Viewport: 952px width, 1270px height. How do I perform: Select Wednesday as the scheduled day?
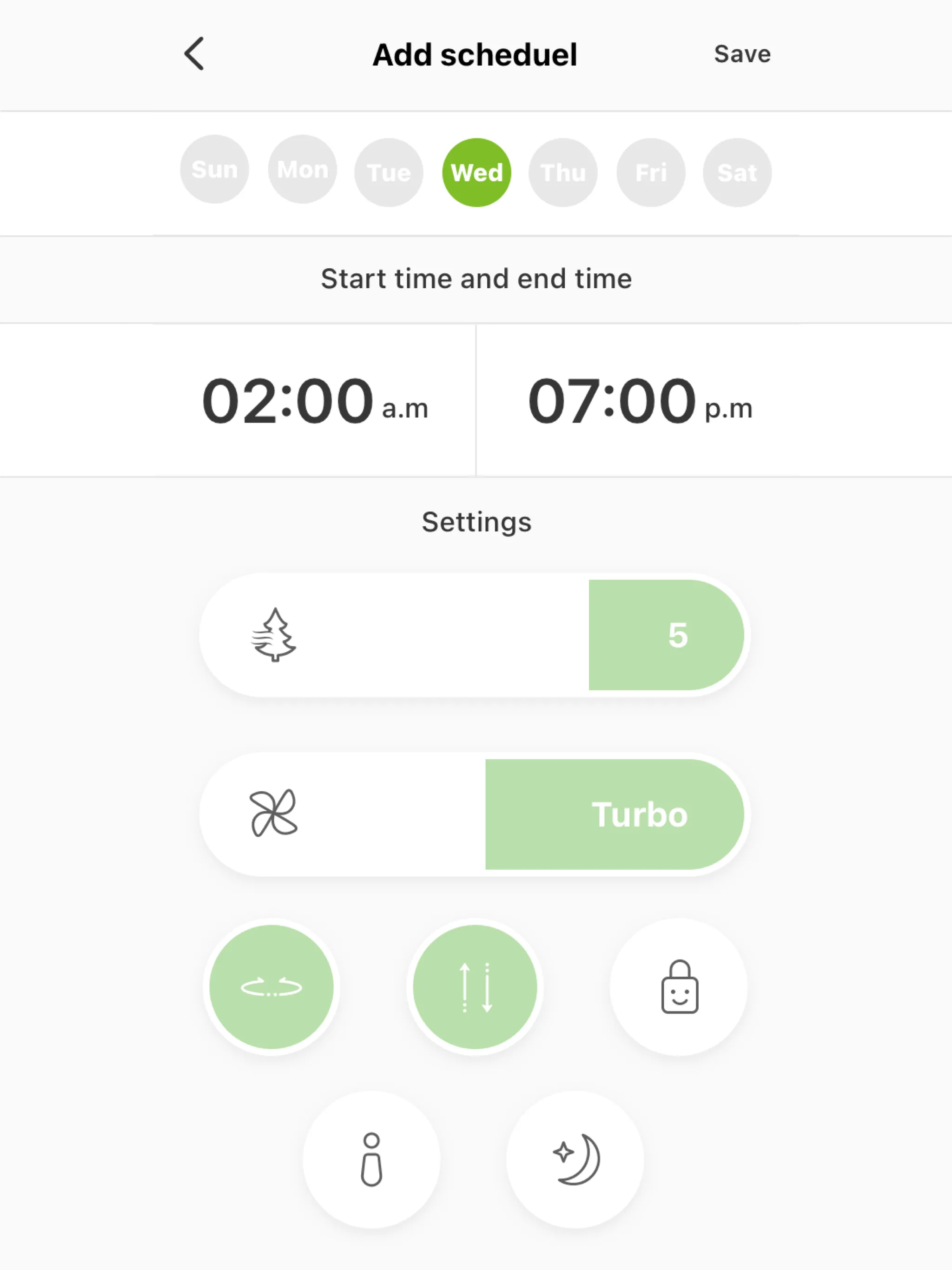476,172
